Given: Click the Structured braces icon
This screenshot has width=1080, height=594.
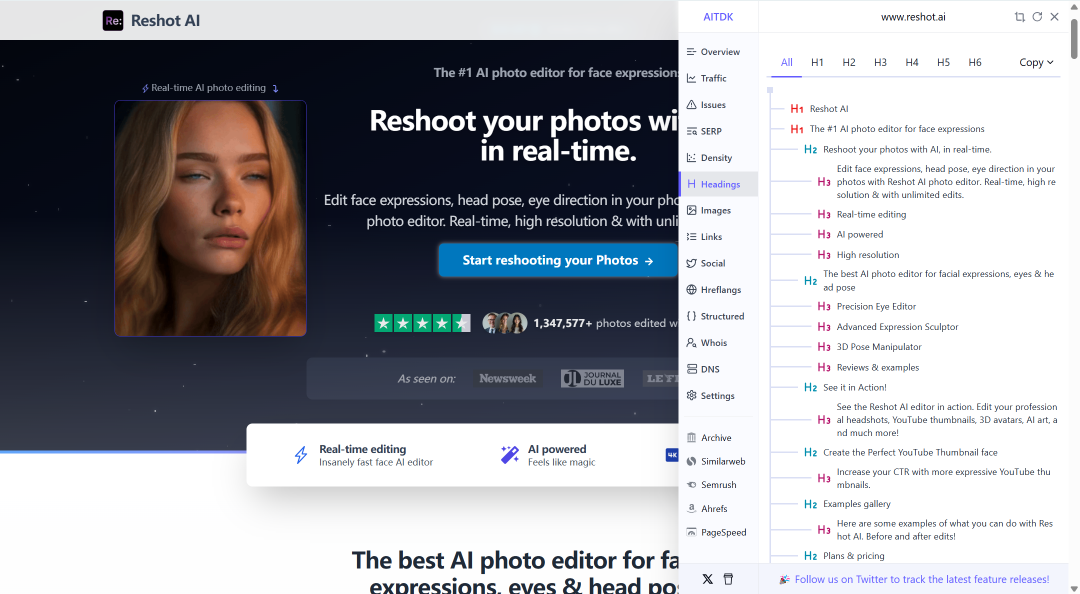Looking at the screenshot, I should pos(692,316).
